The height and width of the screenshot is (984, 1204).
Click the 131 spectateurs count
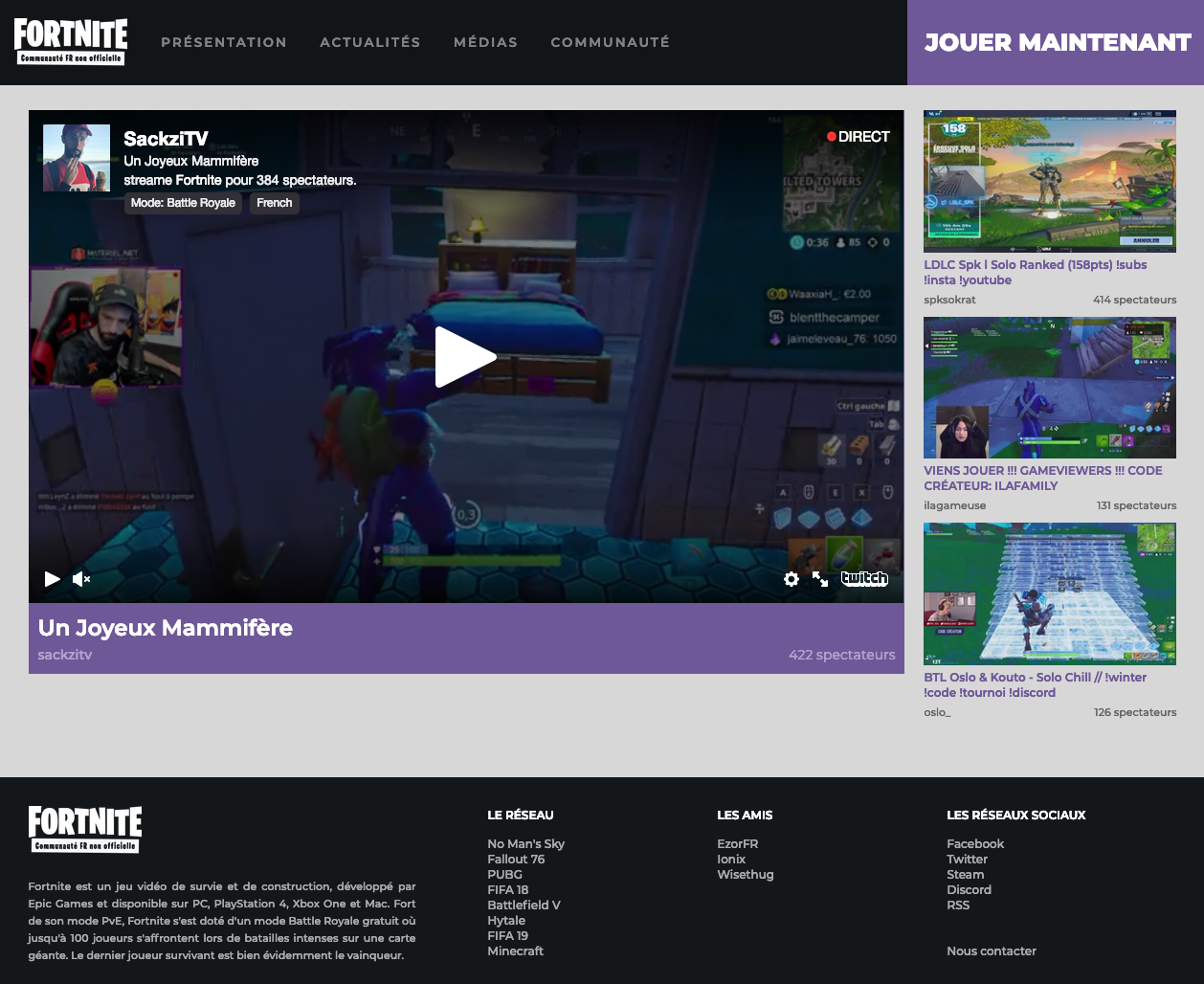coord(1137,505)
